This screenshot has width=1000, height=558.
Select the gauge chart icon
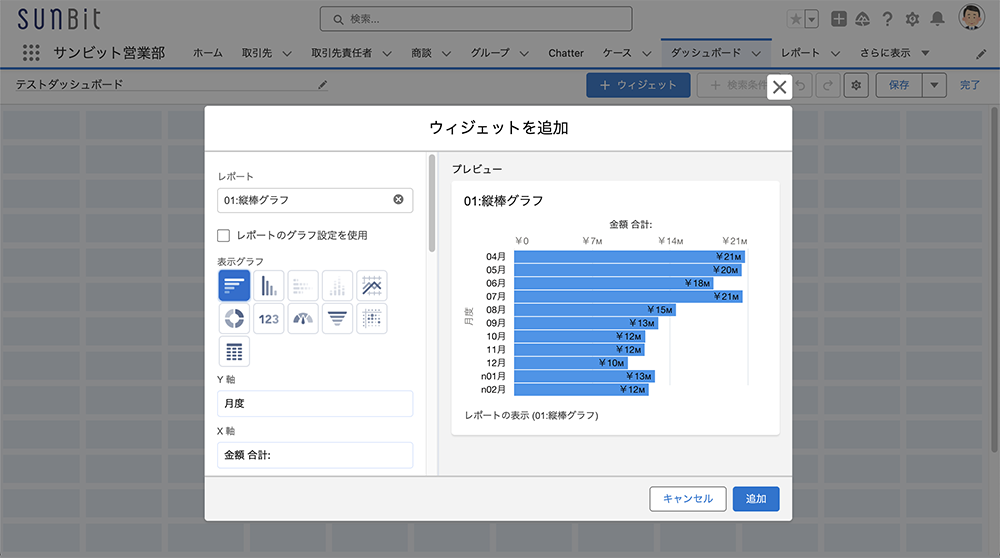point(303,318)
